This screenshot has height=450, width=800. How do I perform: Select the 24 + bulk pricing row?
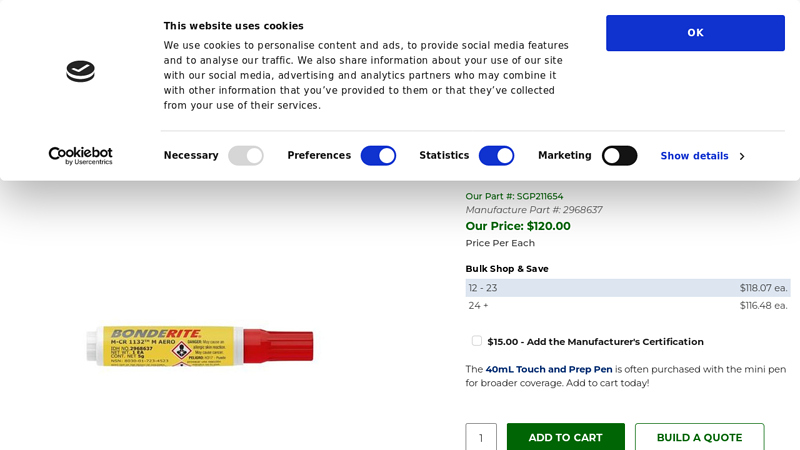(627, 306)
